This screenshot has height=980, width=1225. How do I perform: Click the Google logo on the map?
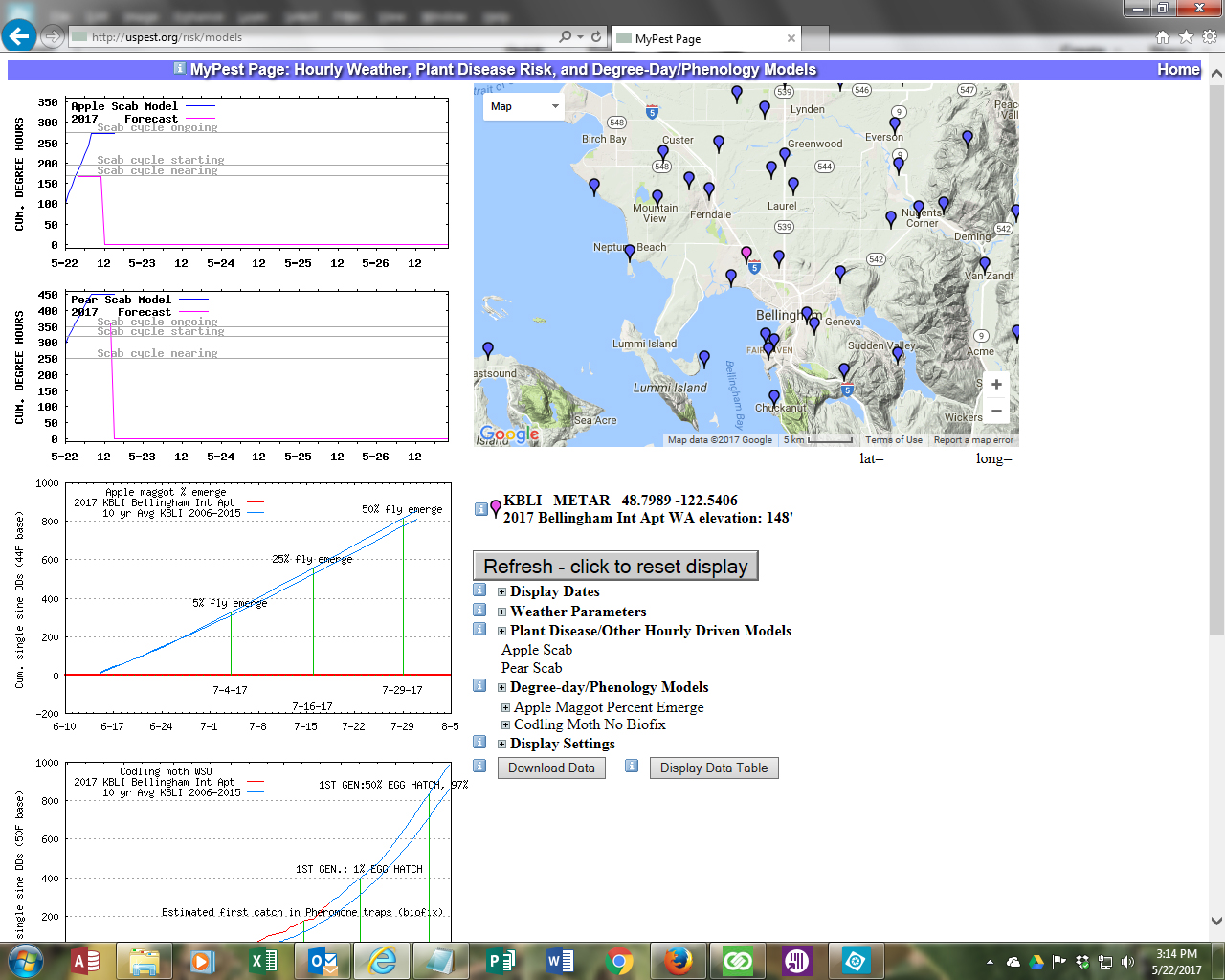tap(509, 434)
